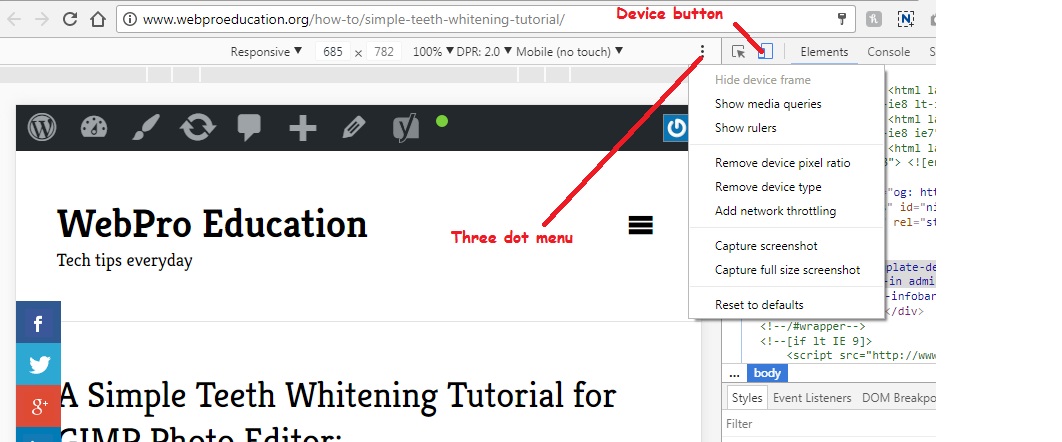Open the comments speech bubble icon

249,127
